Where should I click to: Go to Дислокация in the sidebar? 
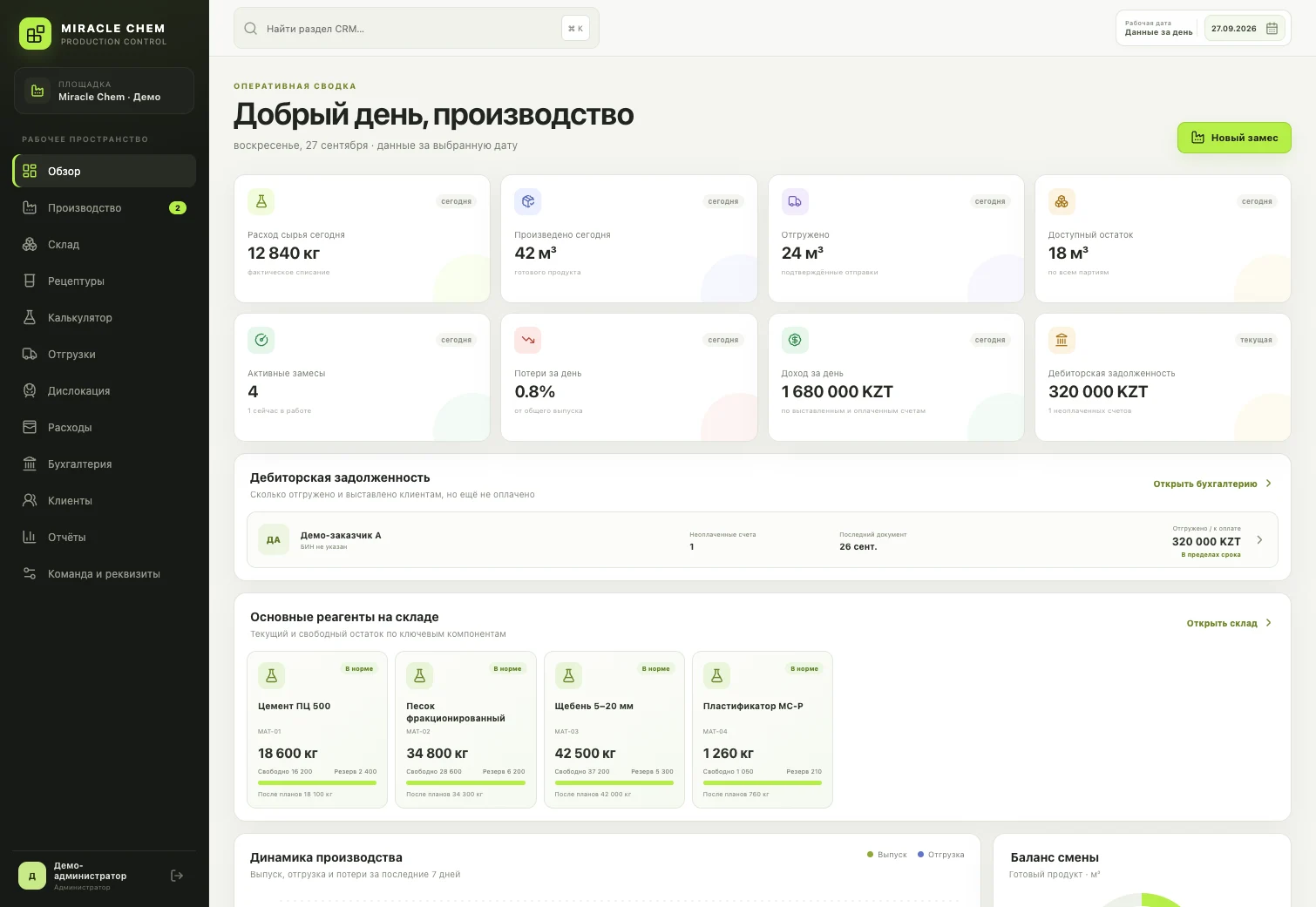(105, 390)
